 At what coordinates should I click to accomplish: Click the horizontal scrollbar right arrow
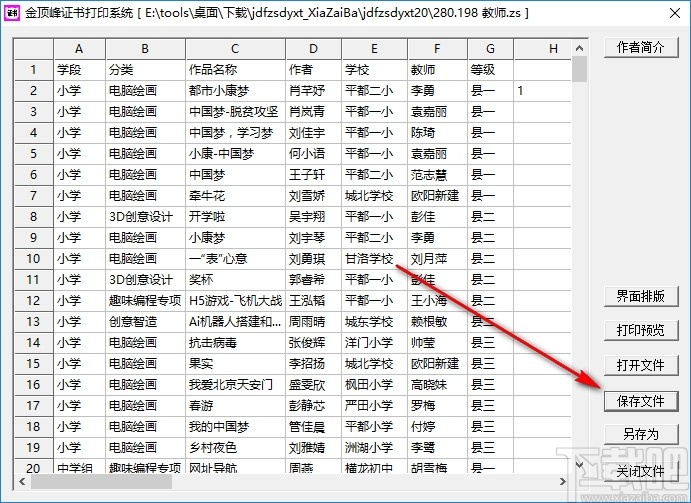coord(562,482)
